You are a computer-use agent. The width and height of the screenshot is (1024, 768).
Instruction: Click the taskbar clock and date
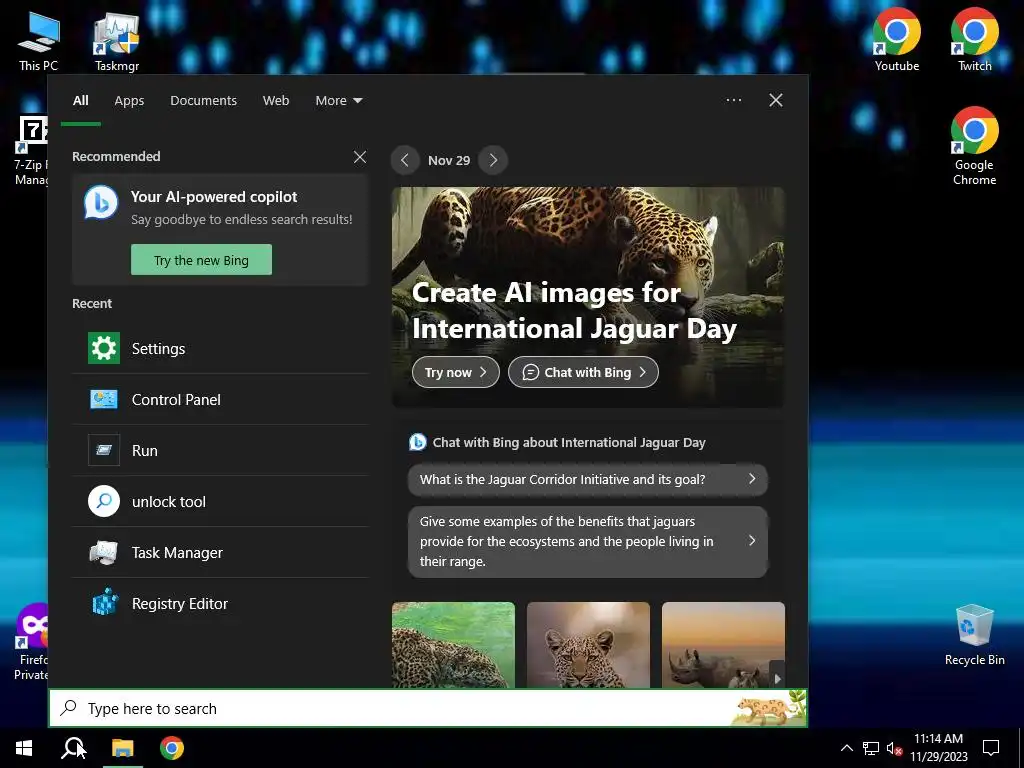(x=938, y=748)
